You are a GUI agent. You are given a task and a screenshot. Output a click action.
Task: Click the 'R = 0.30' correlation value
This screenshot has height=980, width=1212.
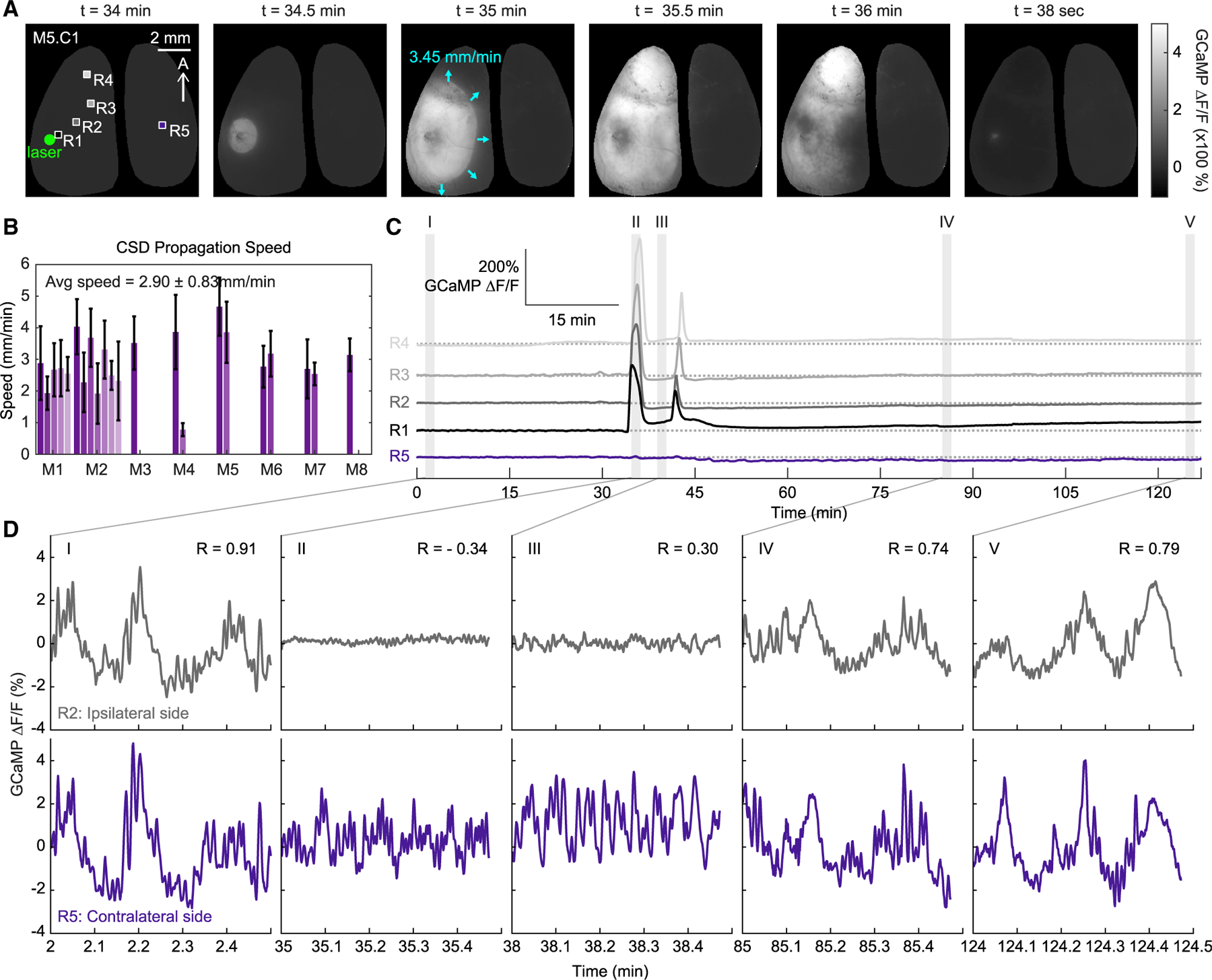coord(687,549)
